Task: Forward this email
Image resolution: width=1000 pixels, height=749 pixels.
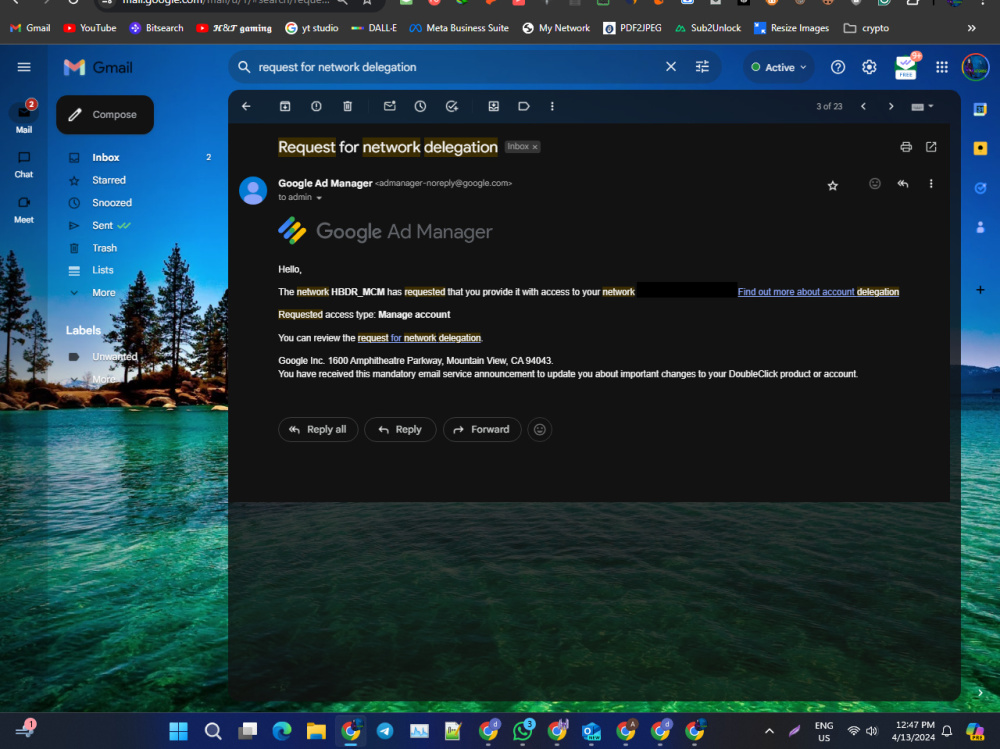Action: (482, 429)
